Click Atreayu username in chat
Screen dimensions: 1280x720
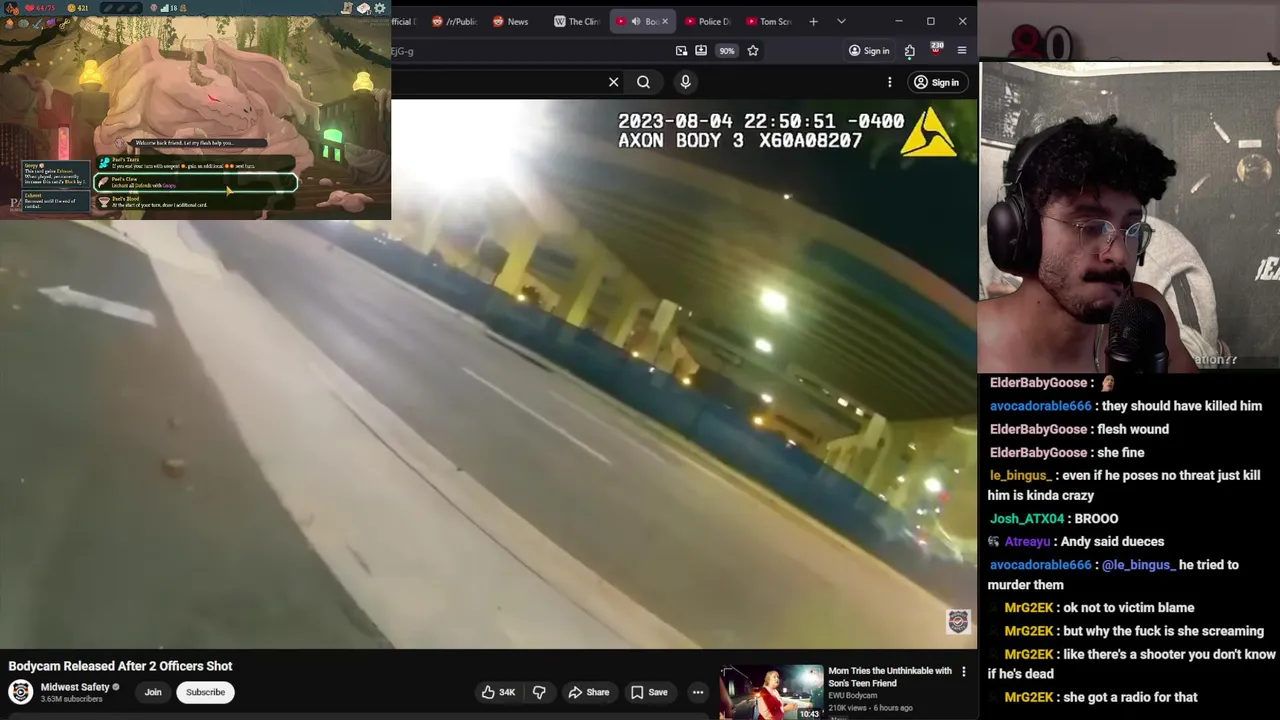[1027, 542]
